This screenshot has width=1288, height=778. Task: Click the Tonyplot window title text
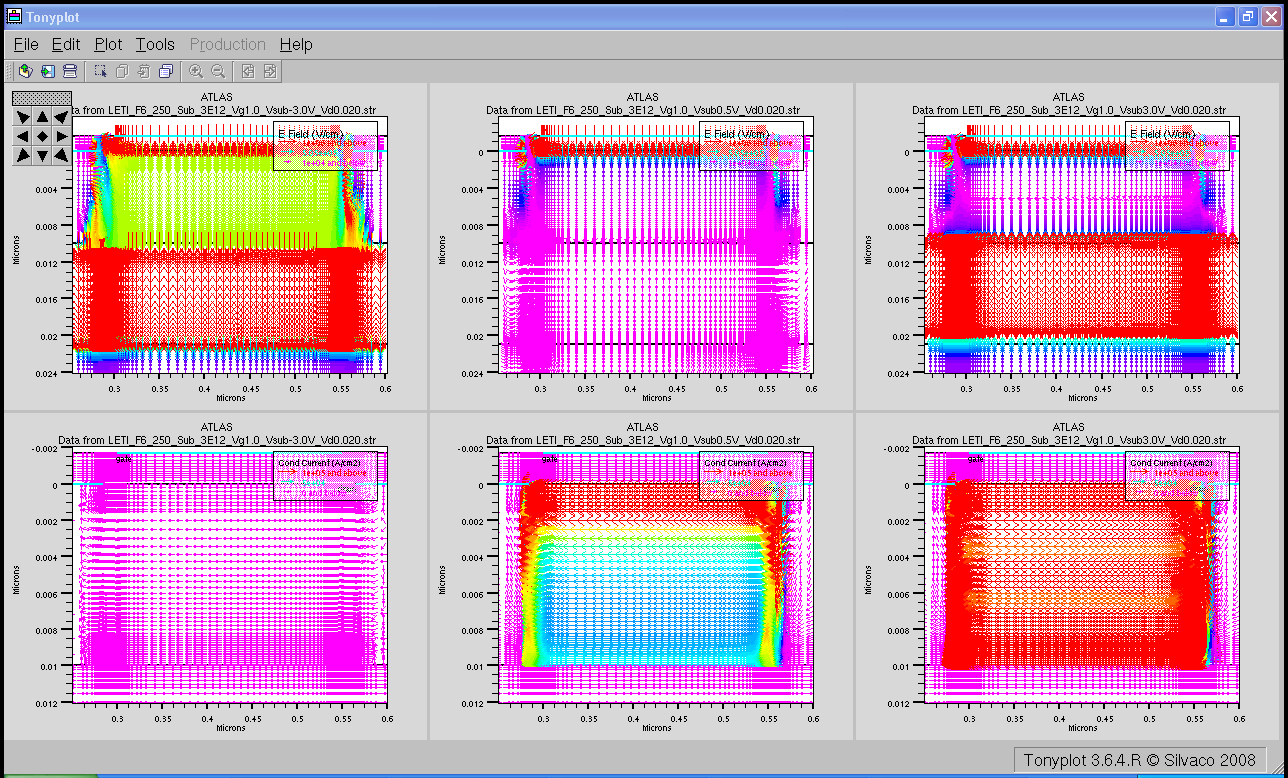click(53, 17)
